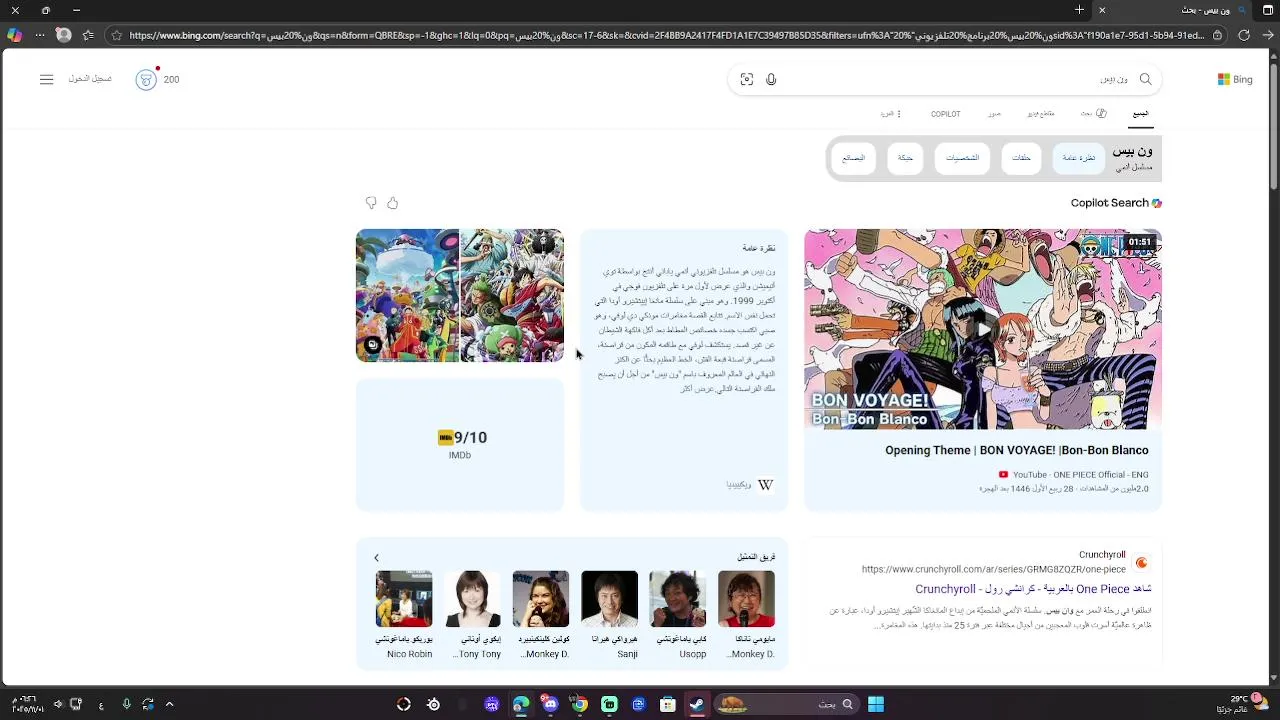
Task: Open the browser profile avatar icon
Action: click(63, 35)
